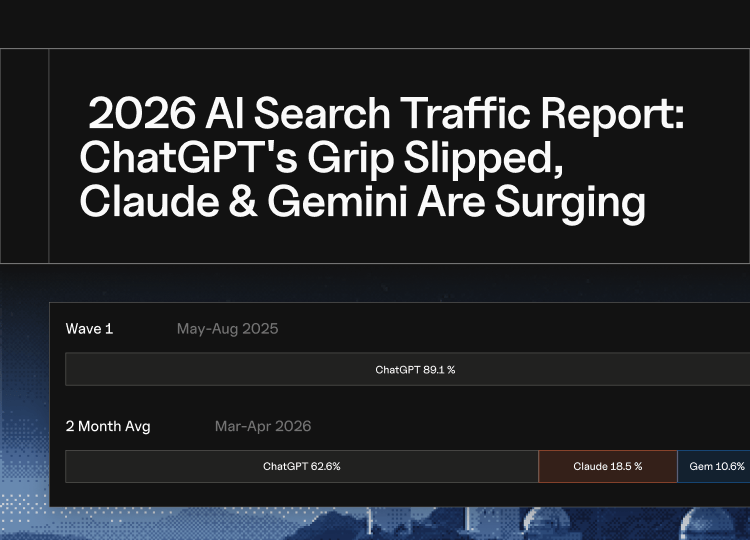Select the ChatGPT 89.1 % bar segment
The width and height of the screenshot is (750, 540).
408,369
